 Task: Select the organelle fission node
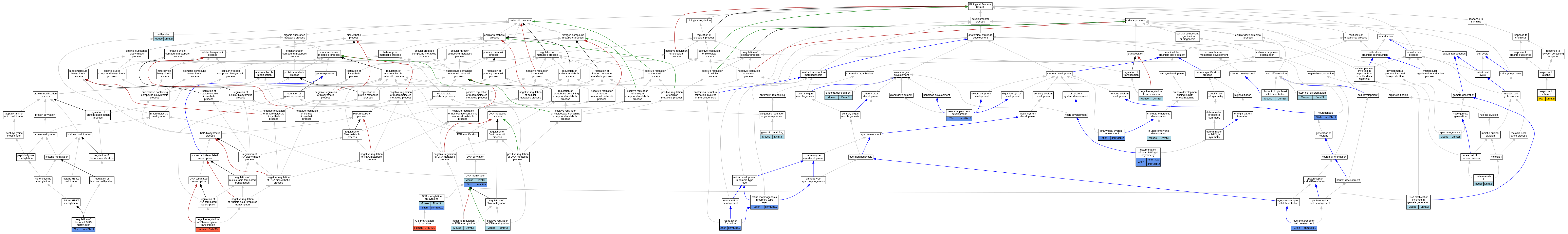[x=1398, y=95]
